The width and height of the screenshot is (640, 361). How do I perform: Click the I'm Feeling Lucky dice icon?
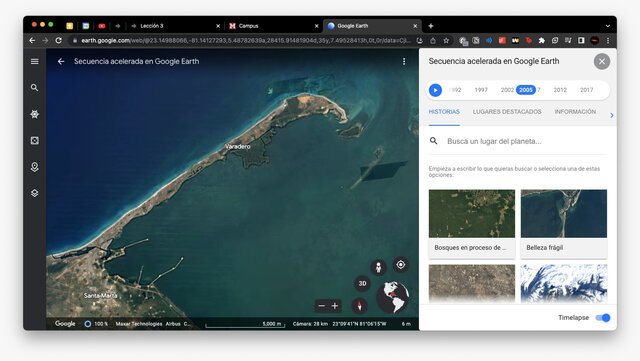[35, 140]
